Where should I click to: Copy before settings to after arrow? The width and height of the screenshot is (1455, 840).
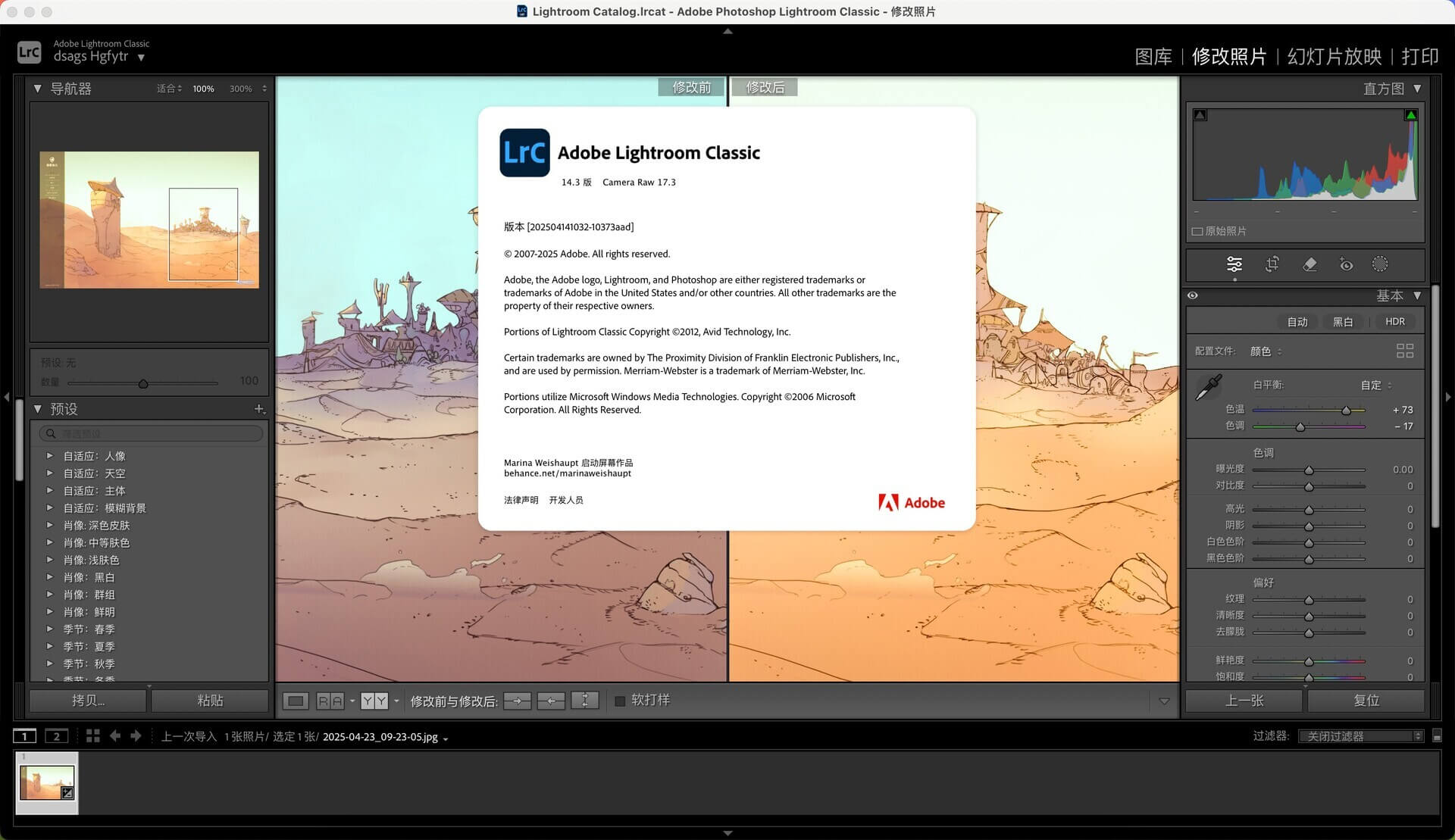point(518,701)
